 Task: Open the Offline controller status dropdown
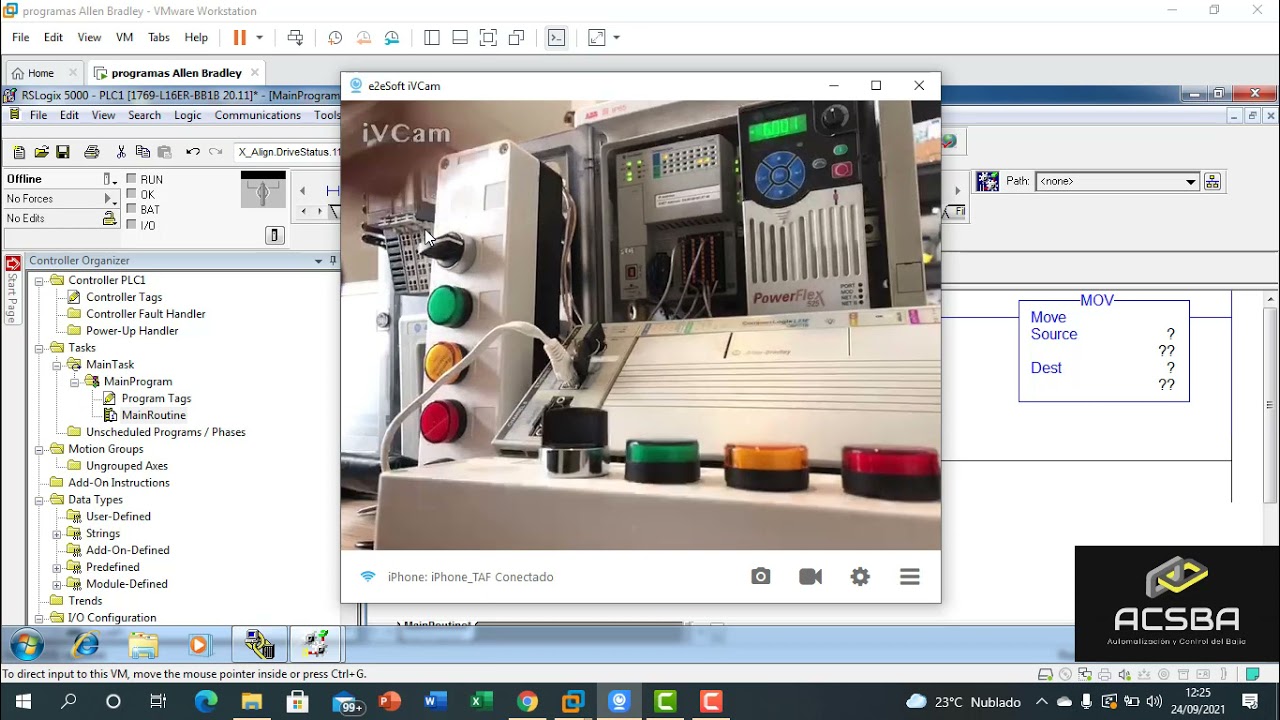click(x=110, y=179)
